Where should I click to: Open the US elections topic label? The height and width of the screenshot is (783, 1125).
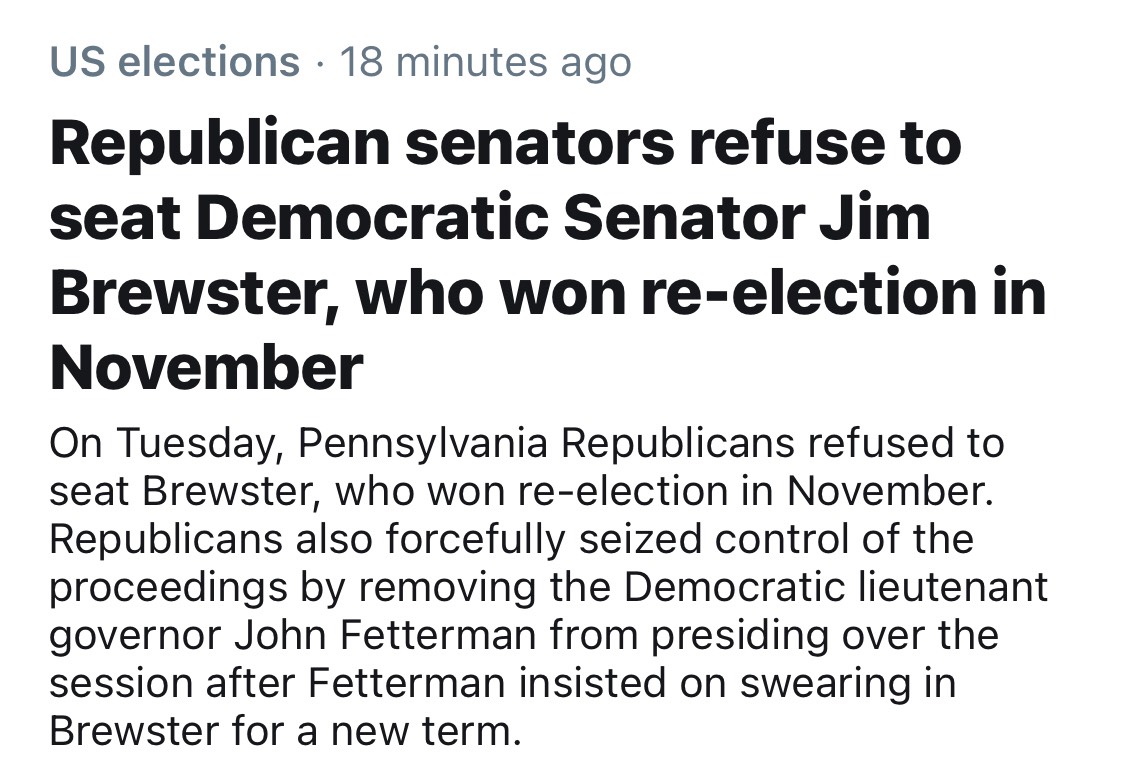174,62
